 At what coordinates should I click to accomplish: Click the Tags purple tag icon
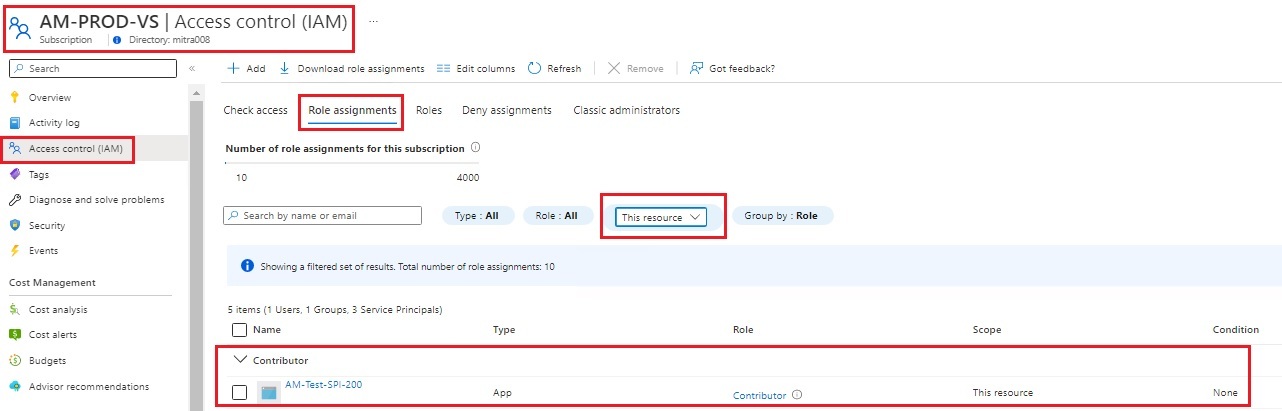[x=14, y=174]
